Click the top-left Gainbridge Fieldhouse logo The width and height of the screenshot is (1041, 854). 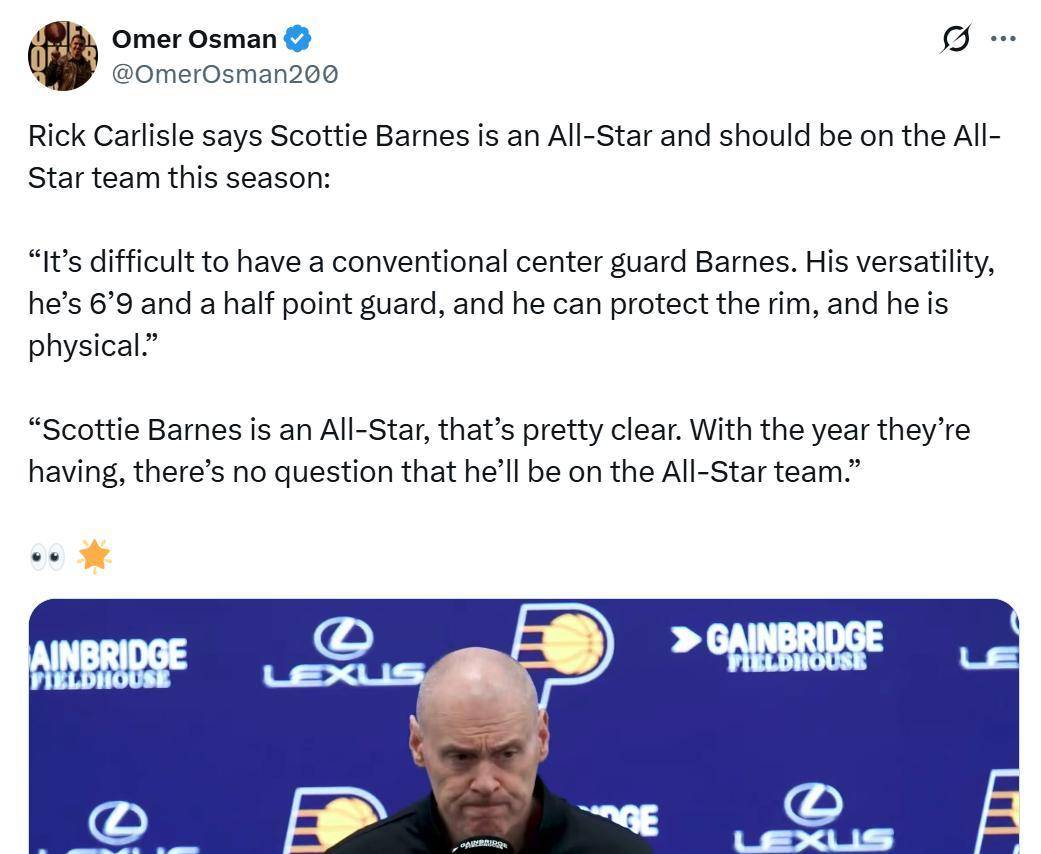tap(108, 661)
